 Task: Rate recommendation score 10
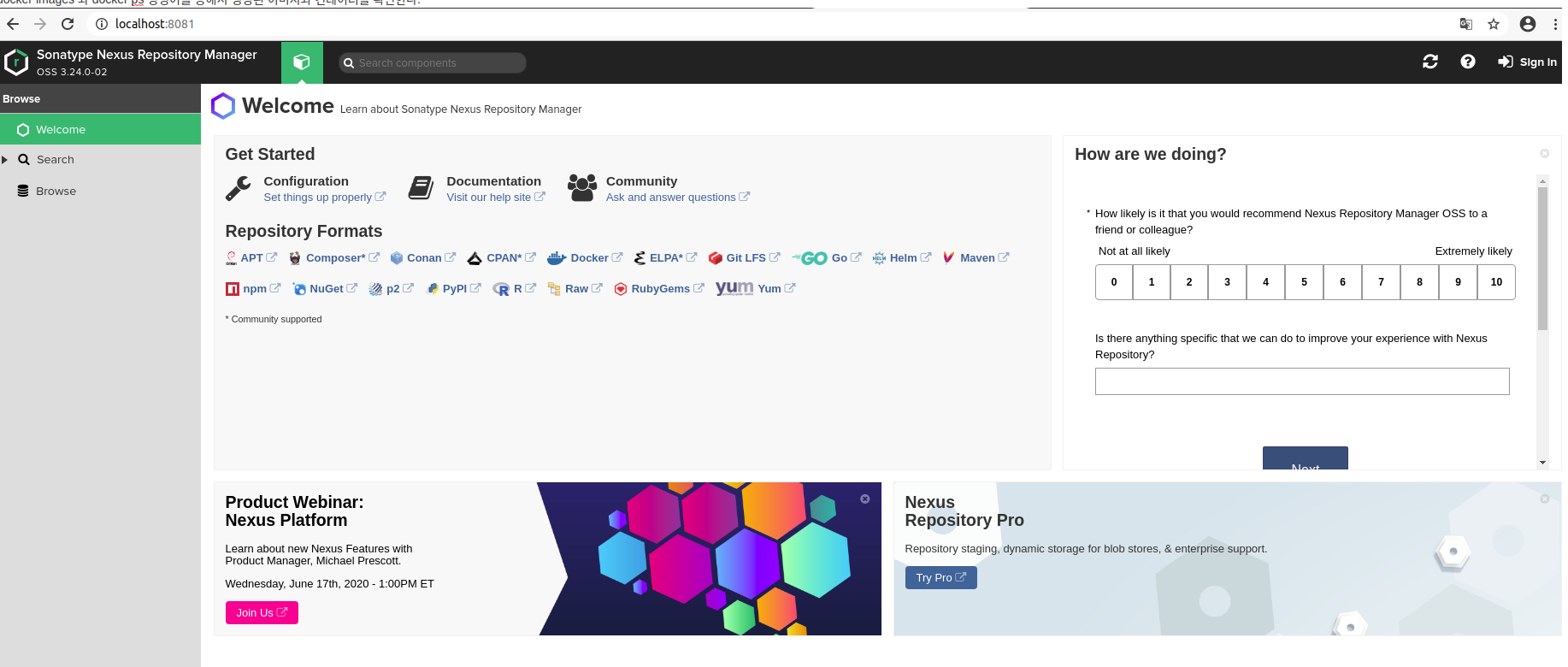[x=1497, y=282]
